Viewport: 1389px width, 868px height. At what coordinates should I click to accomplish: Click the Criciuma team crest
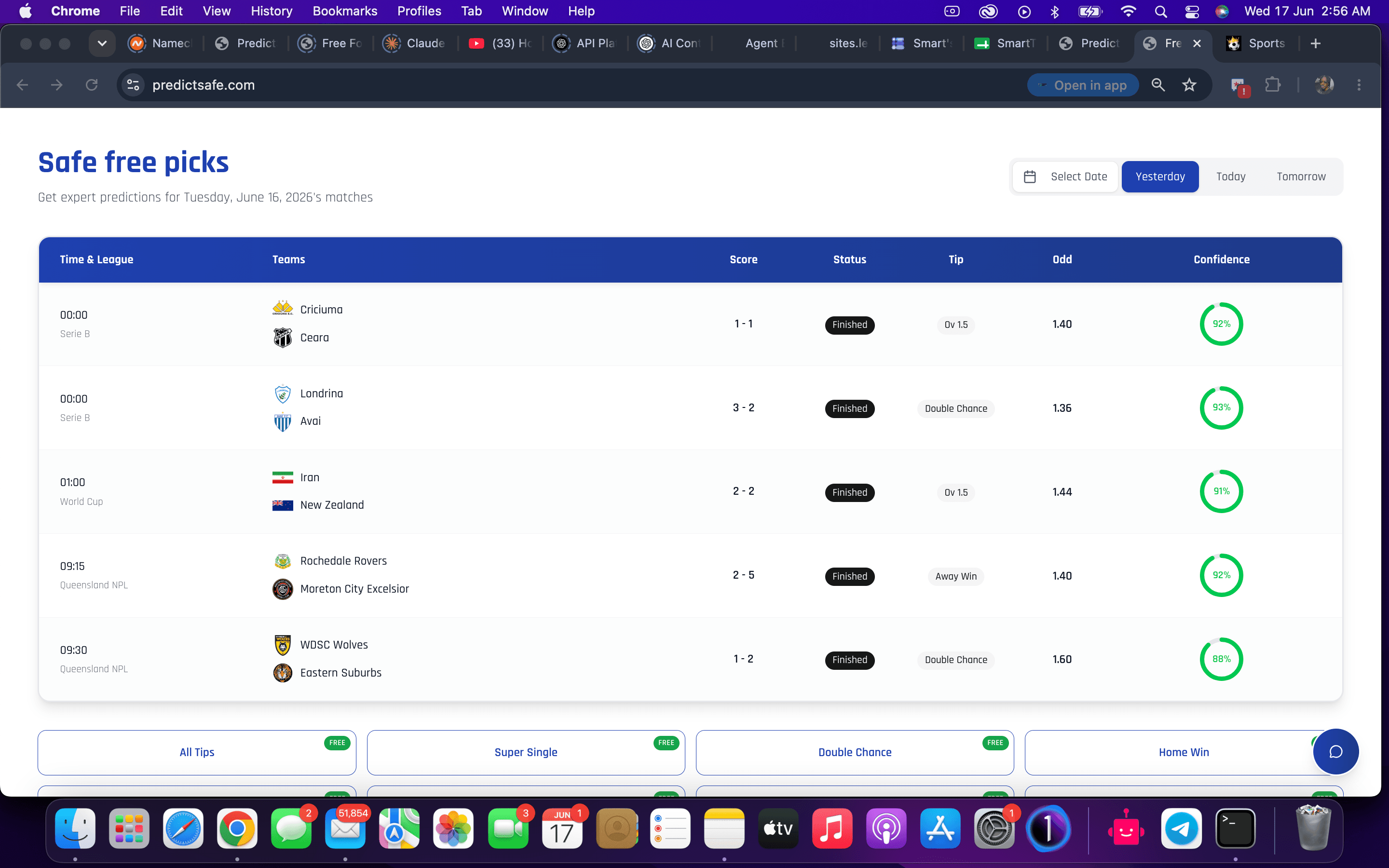pos(283,309)
